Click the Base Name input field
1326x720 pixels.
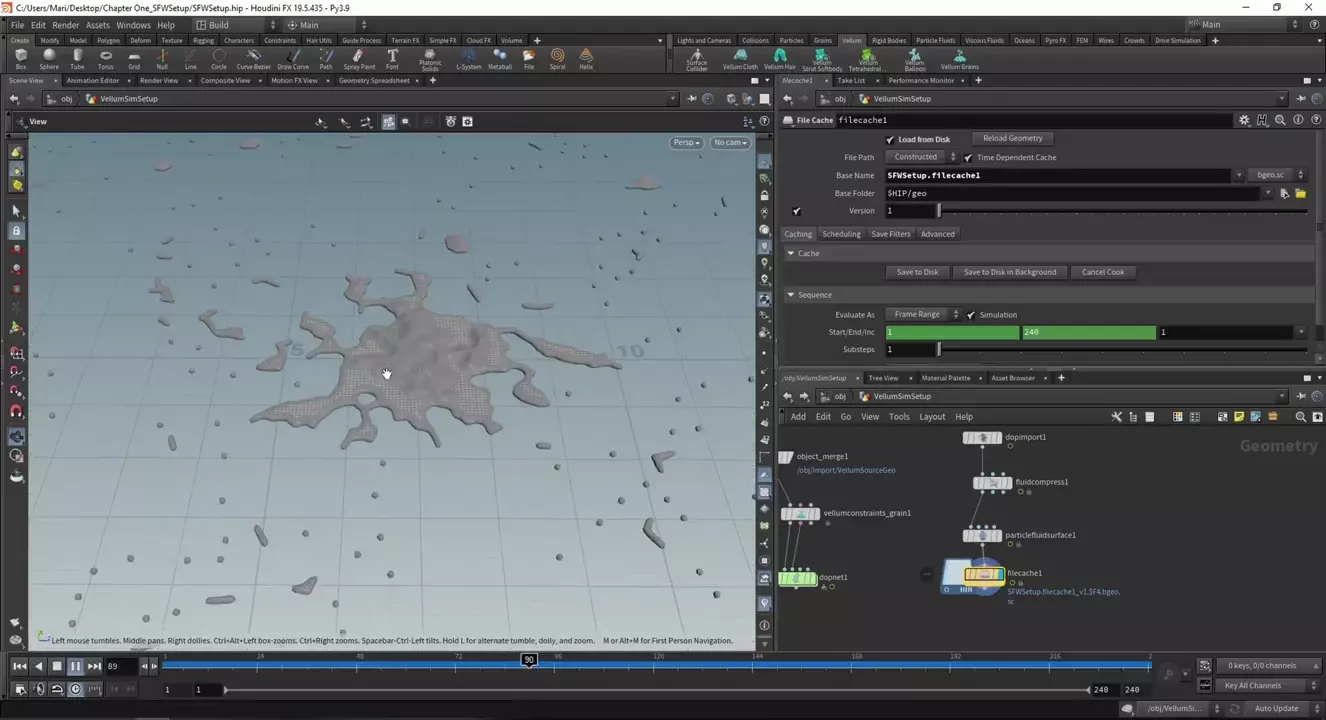pos(1058,176)
